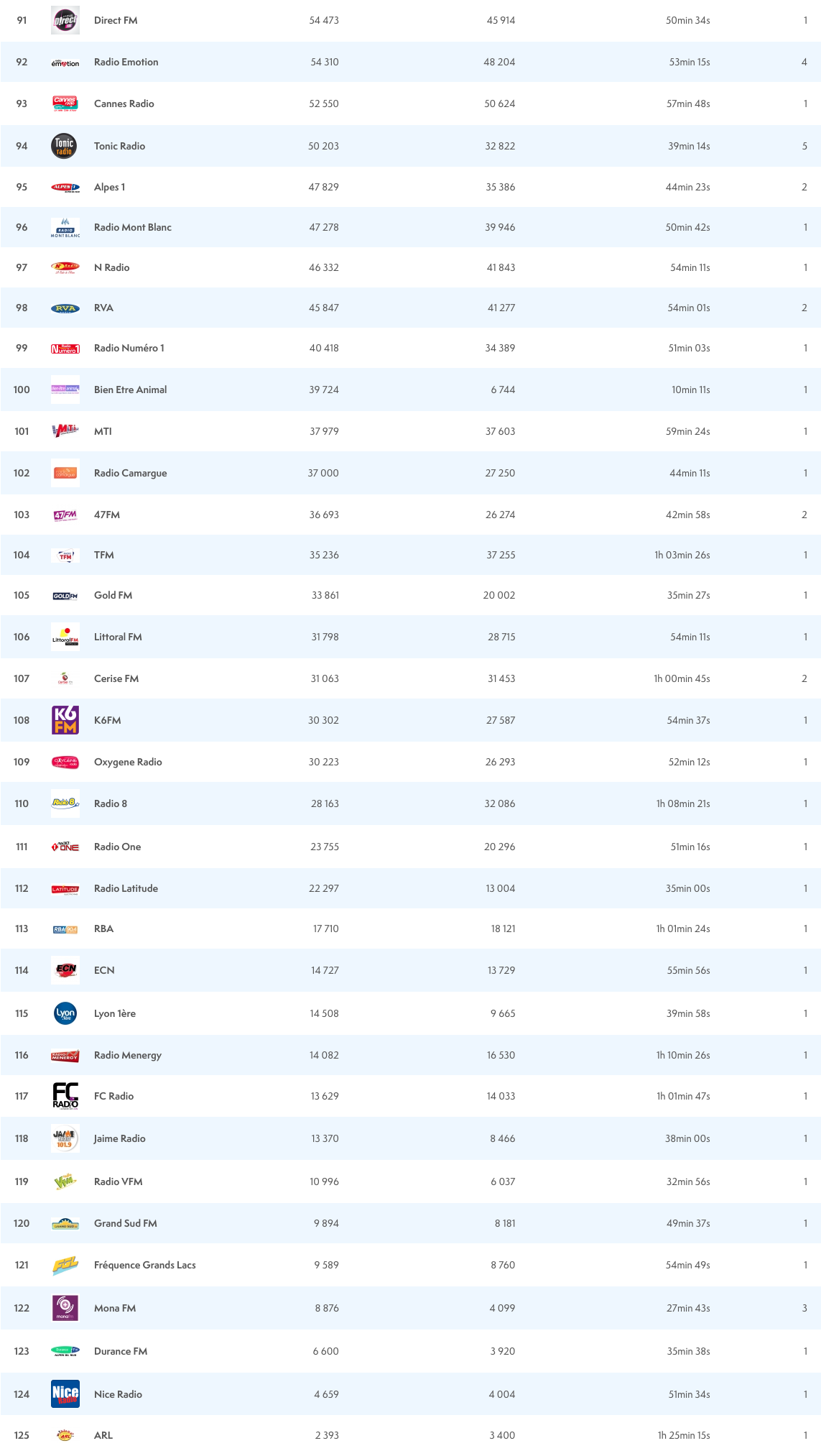This screenshot has width=821, height=1456.
Task: Click the Tonic Radio logo icon
Action: 65,146
